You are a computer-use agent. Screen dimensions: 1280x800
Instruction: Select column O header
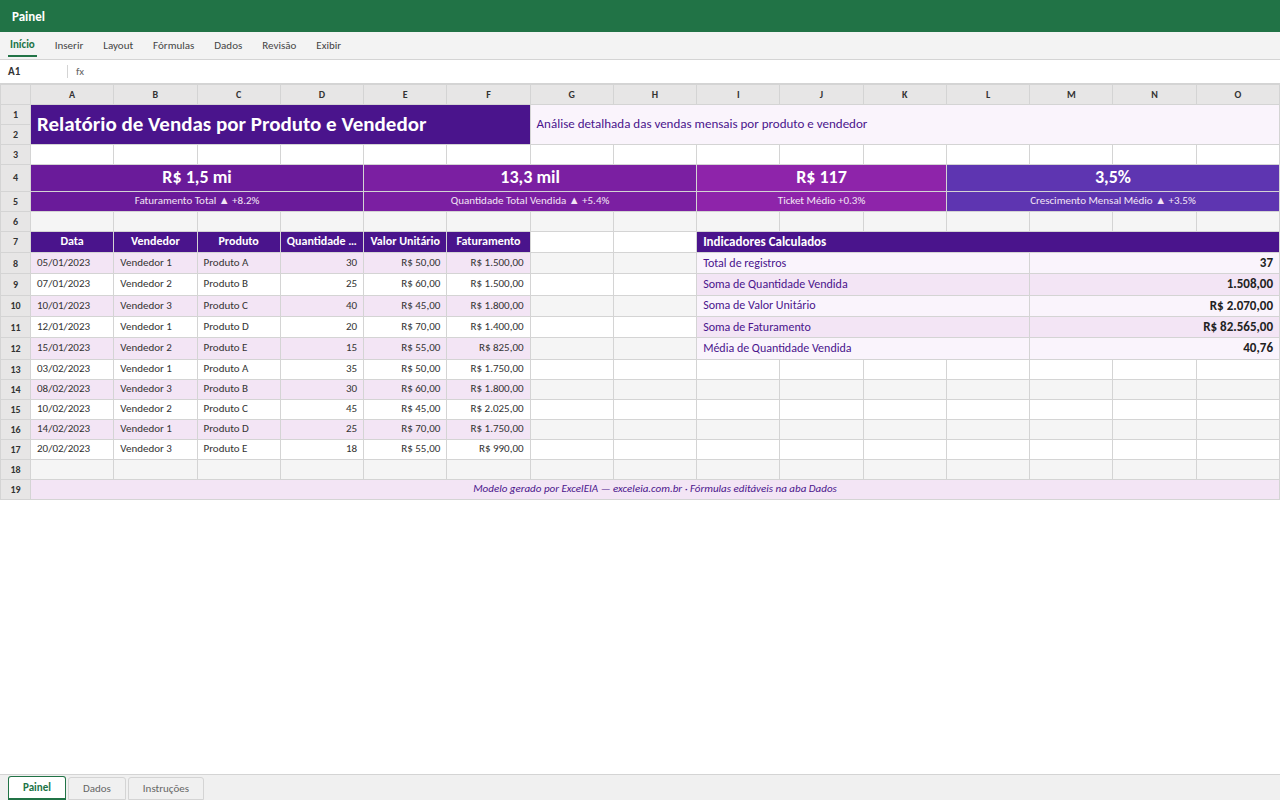[1238, 94]
